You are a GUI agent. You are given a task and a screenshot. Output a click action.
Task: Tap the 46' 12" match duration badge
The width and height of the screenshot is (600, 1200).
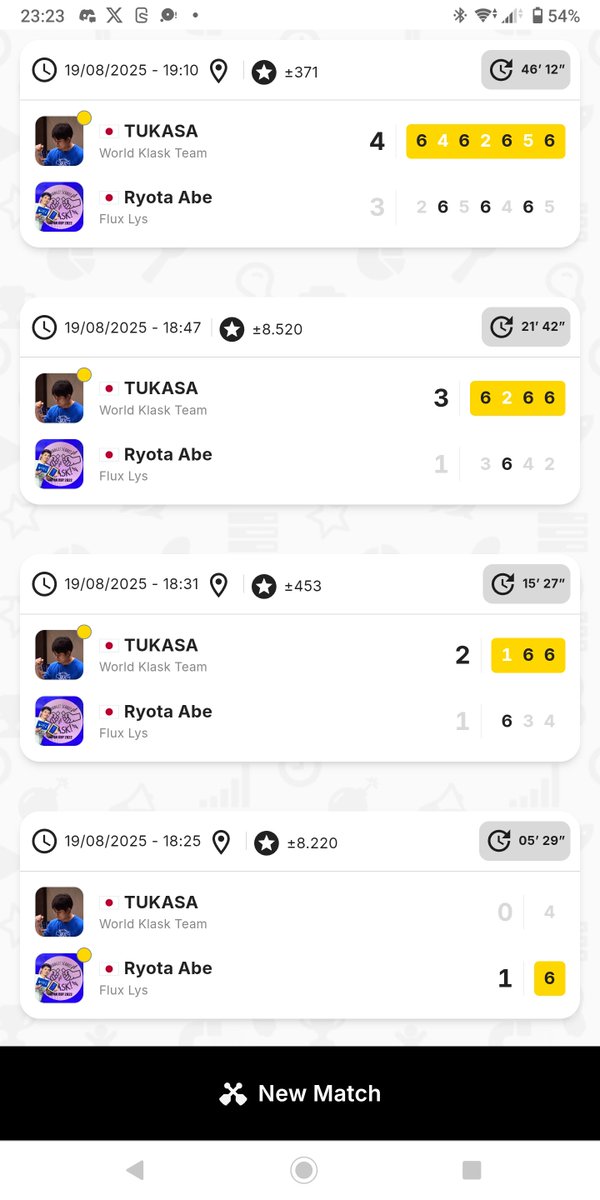[x=526, y=70]
